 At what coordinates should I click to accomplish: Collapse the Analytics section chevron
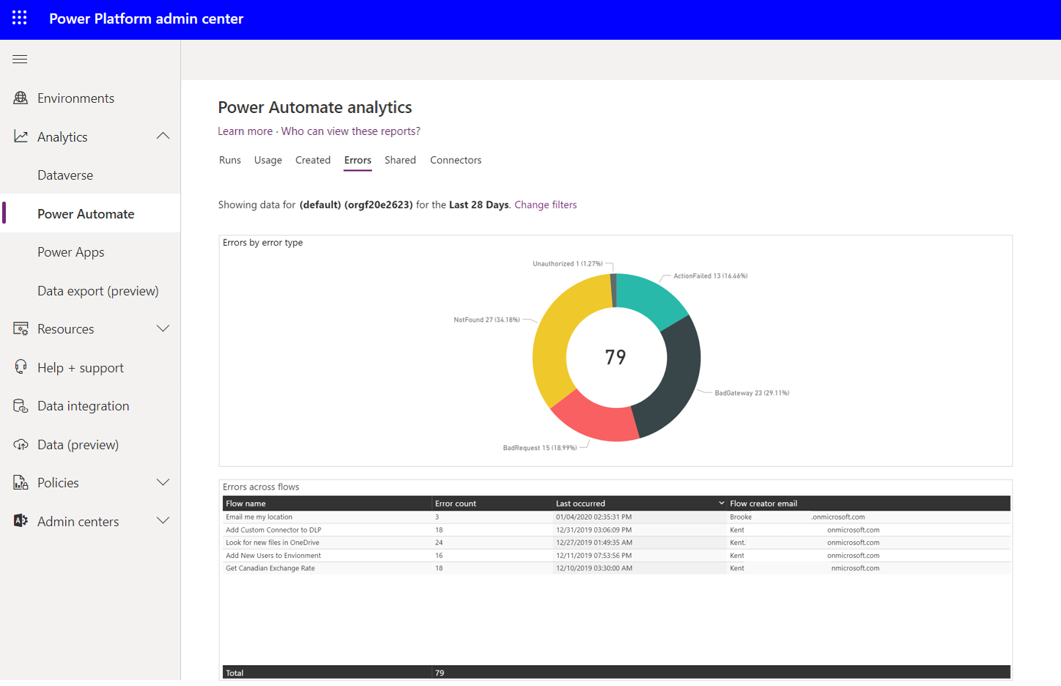(x=162, y=136)
